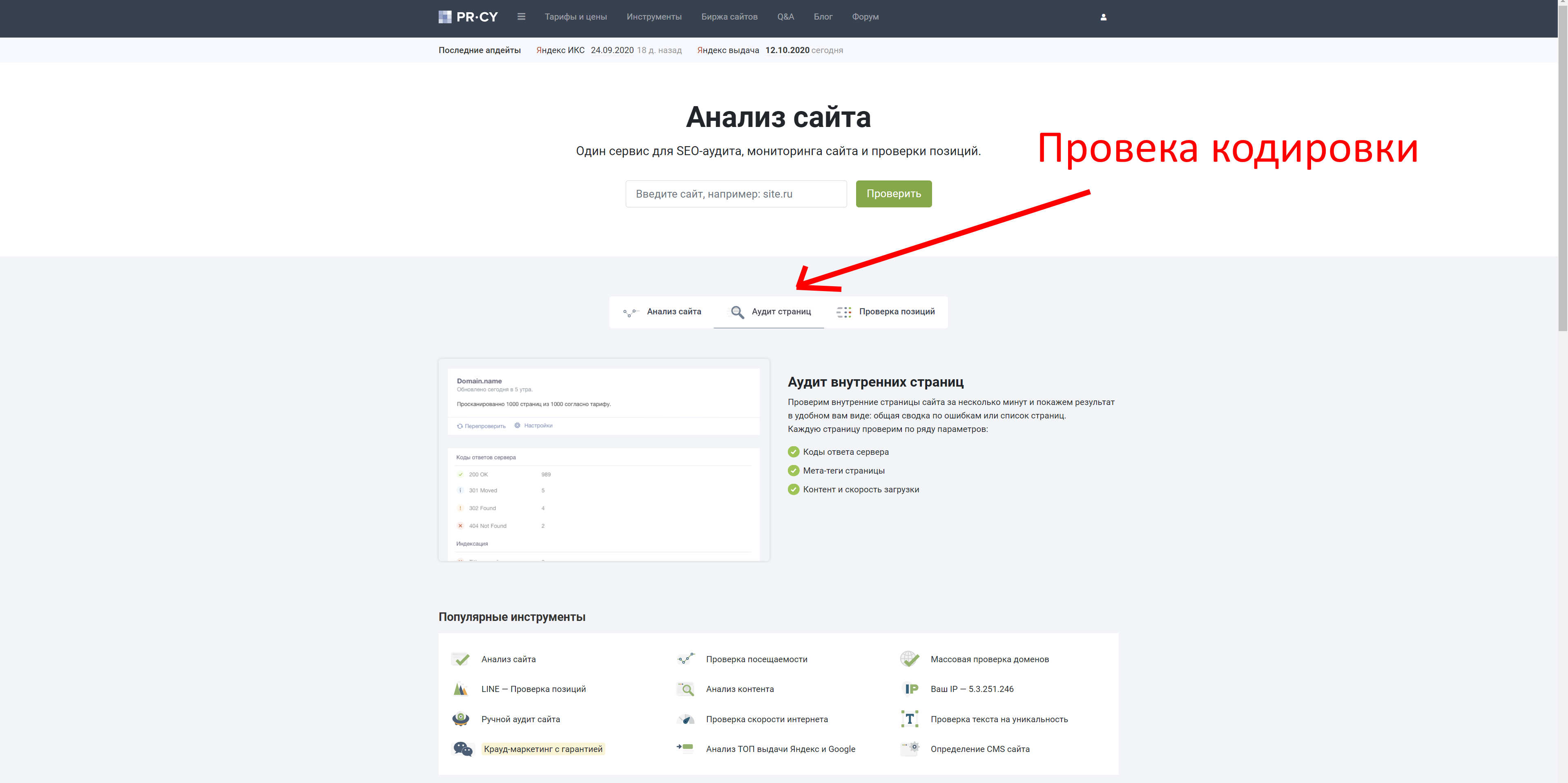Click the site URL input field

pos(735,194)
